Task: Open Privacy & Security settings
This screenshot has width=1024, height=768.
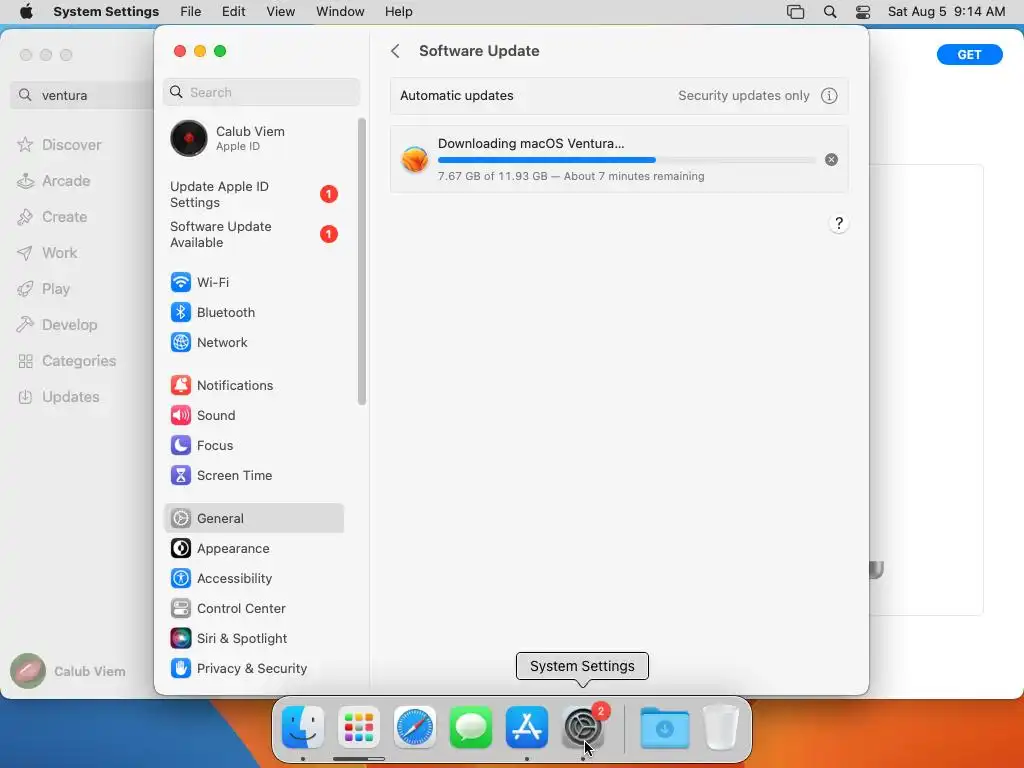Action: pos(253,669)
